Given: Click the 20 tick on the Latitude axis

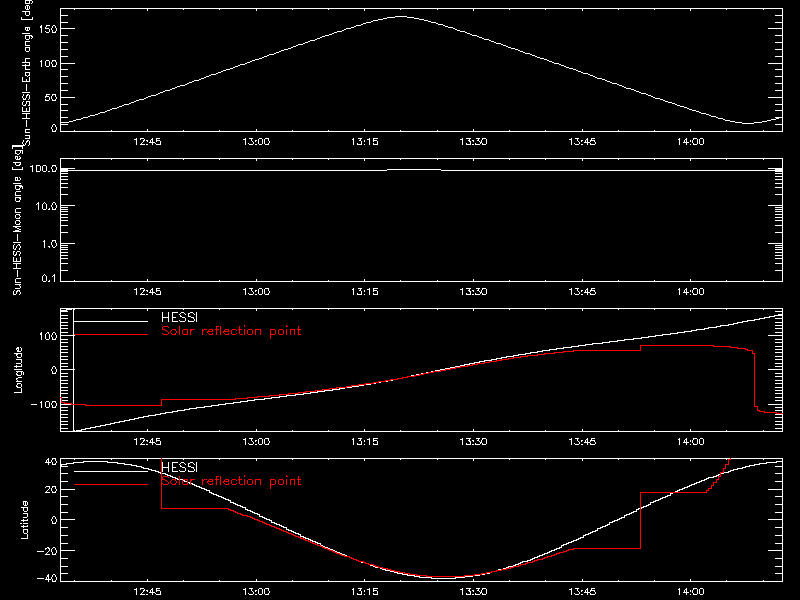Looking at the screenshot, I should 51,490.
